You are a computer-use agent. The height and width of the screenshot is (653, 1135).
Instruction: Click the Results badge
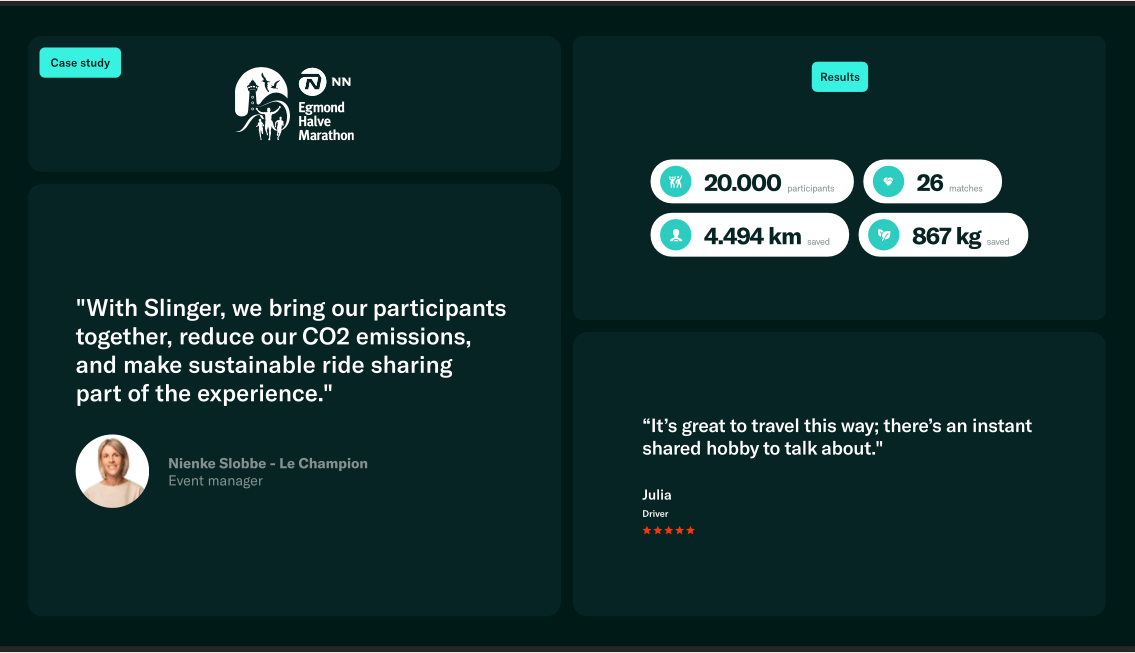(839, 77)
